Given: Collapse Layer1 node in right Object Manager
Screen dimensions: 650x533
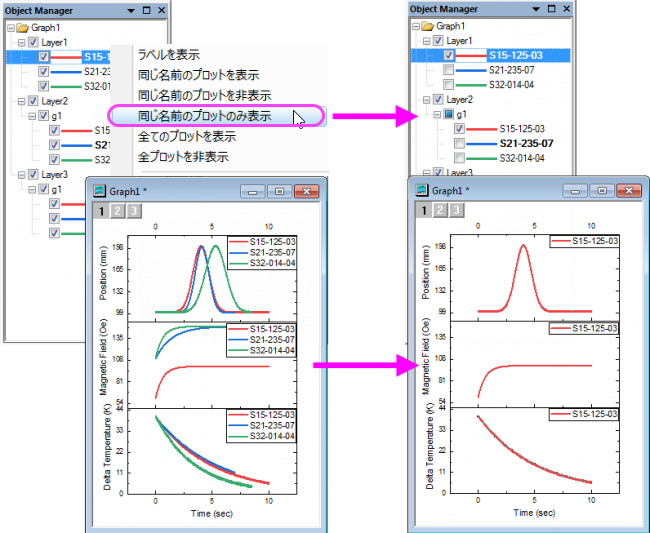Looking at the screenshot, I should (x=427, y=41).
